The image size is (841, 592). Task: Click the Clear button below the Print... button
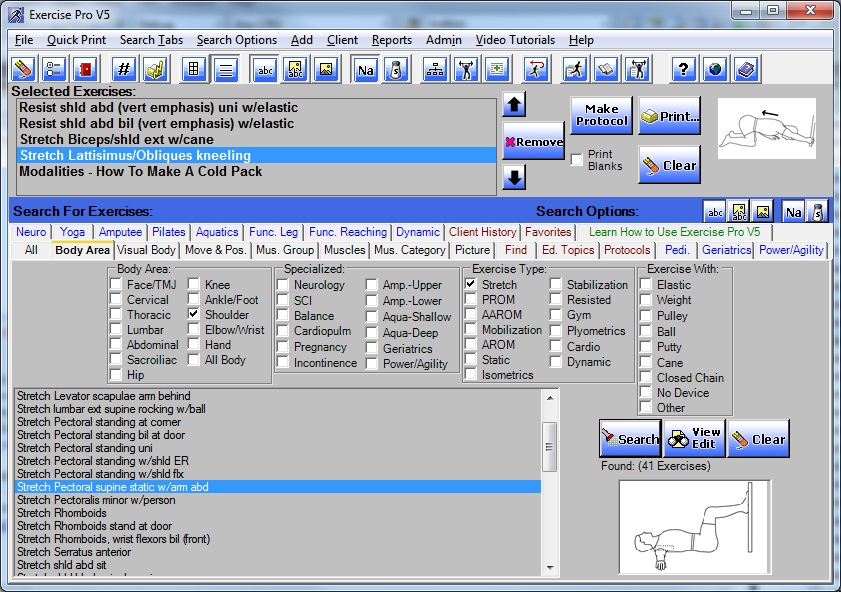coord(669,165)
